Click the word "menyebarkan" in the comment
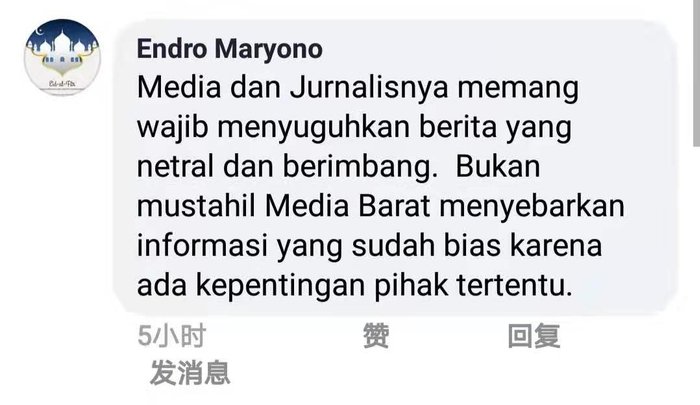Image resolution: width=700 pixels, height=405 pixels. [532, 207]
